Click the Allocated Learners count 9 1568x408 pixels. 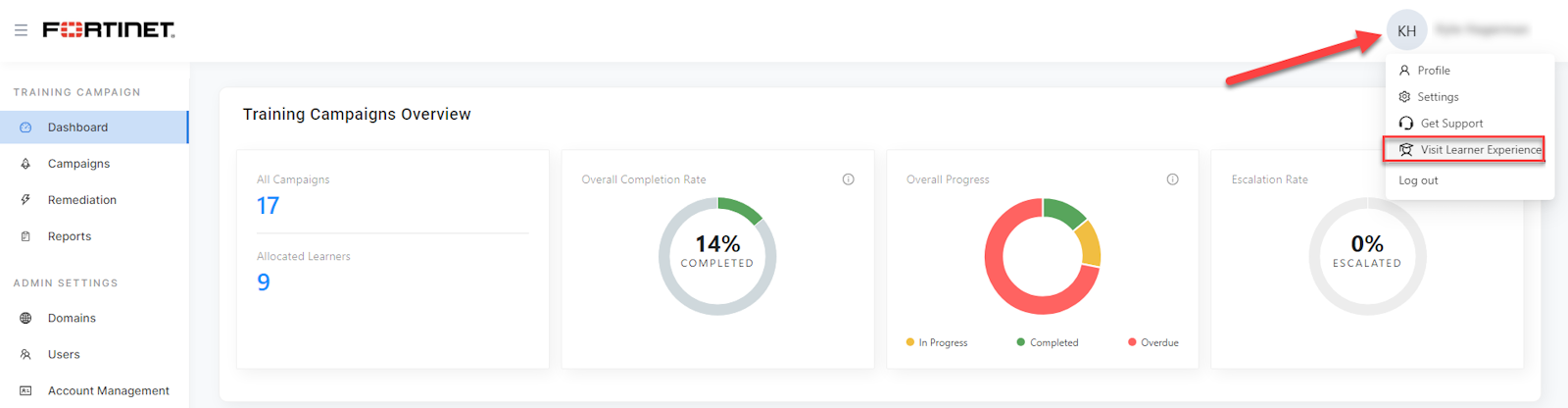(x=263, y=282)
